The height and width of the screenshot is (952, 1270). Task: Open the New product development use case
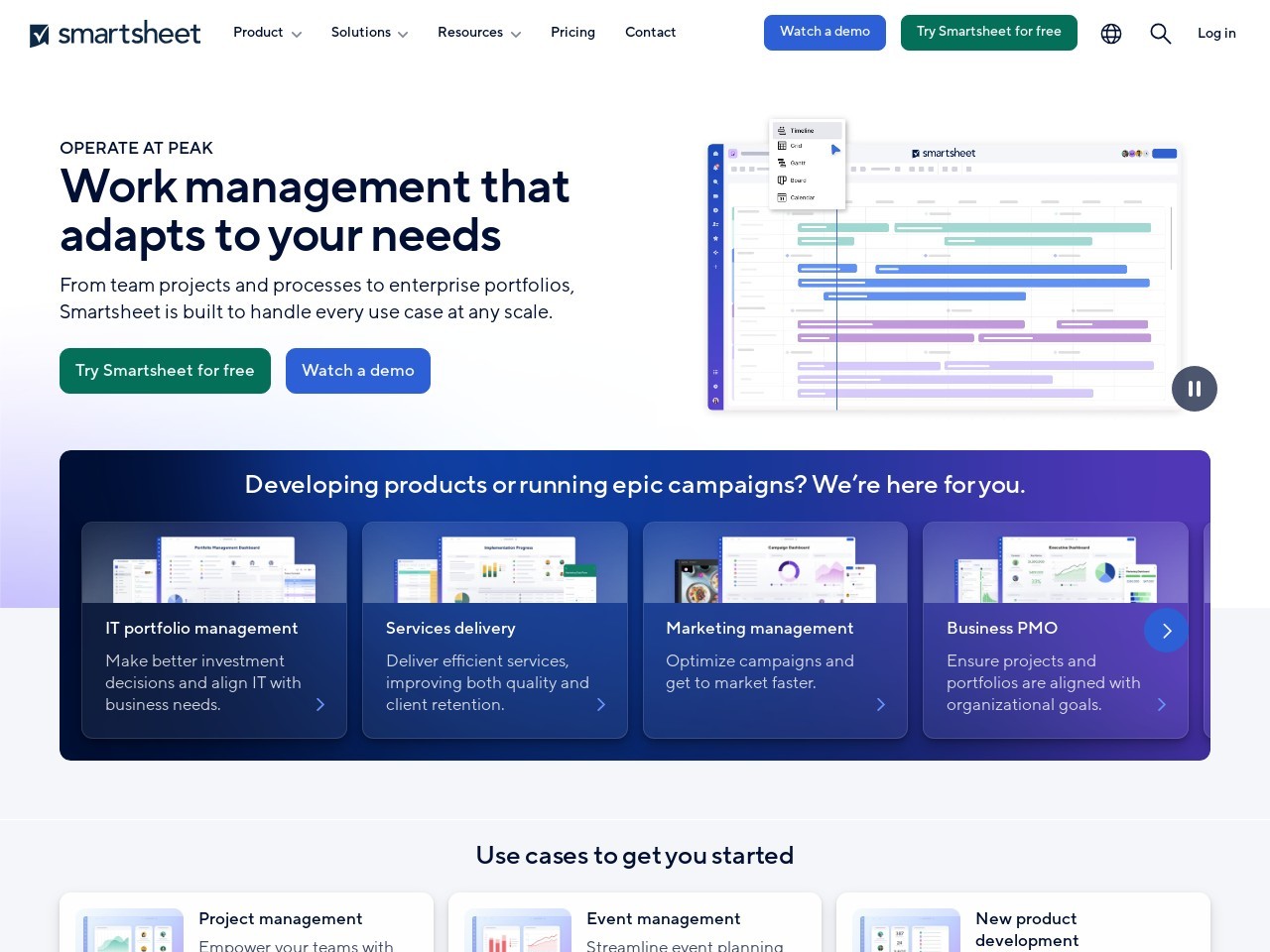point(1027,929)
